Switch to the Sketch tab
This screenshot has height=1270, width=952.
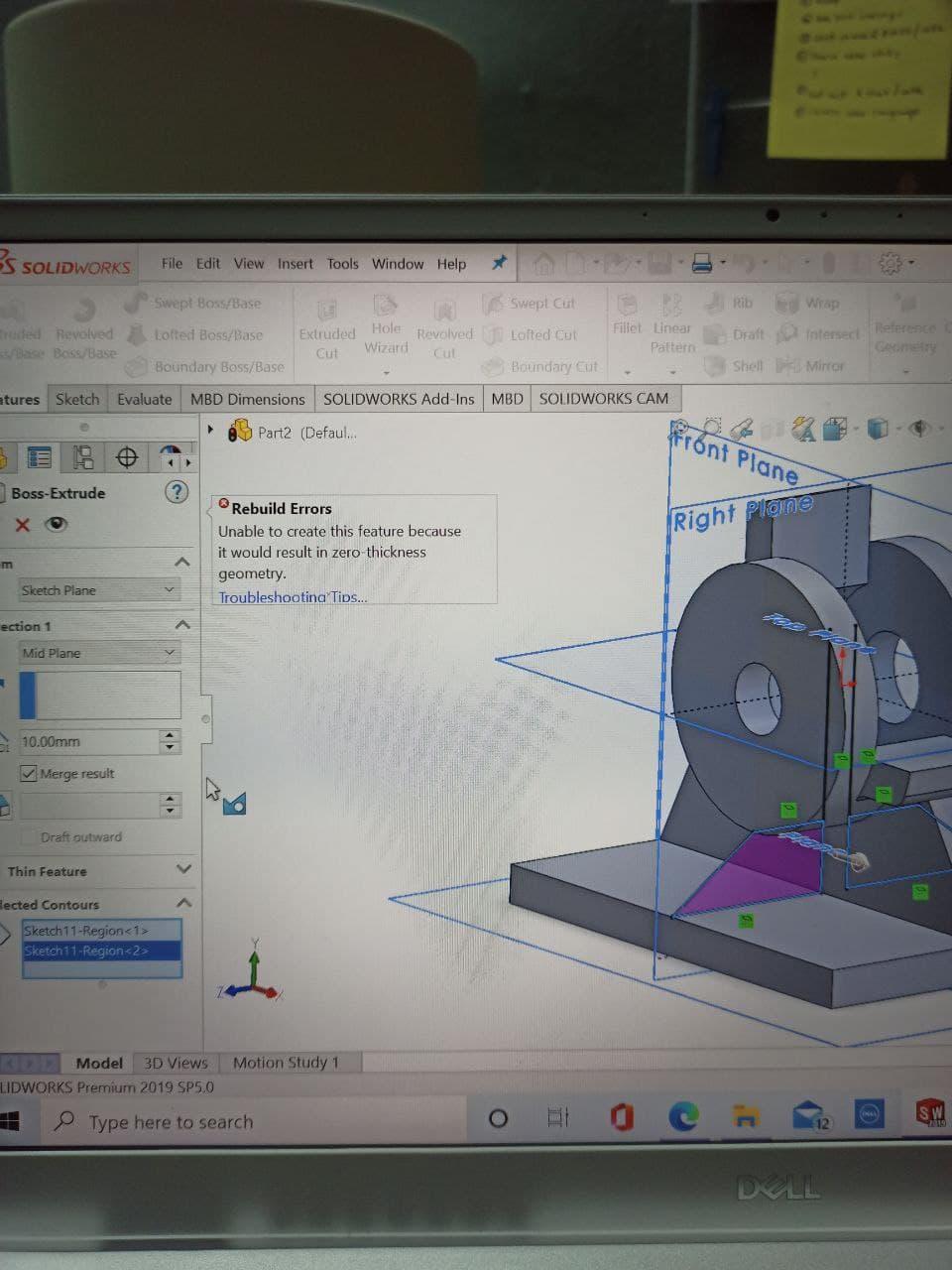click(x=77, y=399)
